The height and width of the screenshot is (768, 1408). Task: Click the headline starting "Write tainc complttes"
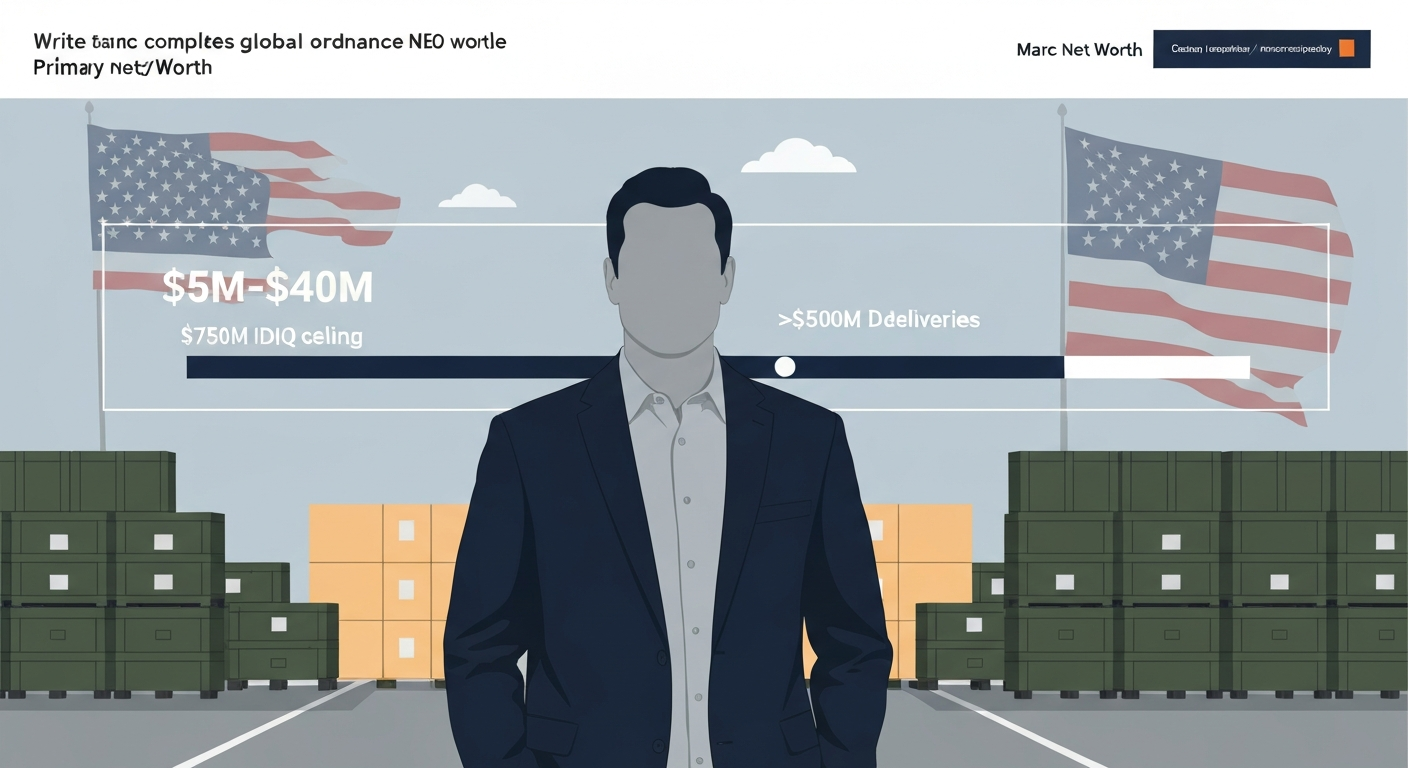[x=270, y=42]
